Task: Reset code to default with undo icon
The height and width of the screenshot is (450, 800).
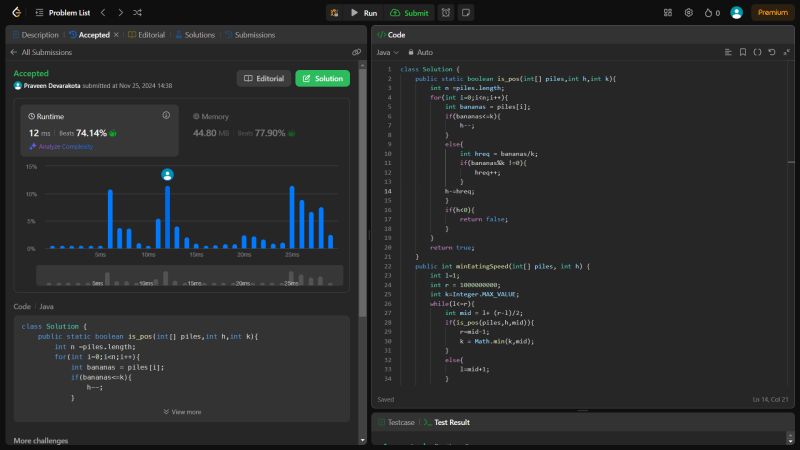Action: tap(772, 51)
